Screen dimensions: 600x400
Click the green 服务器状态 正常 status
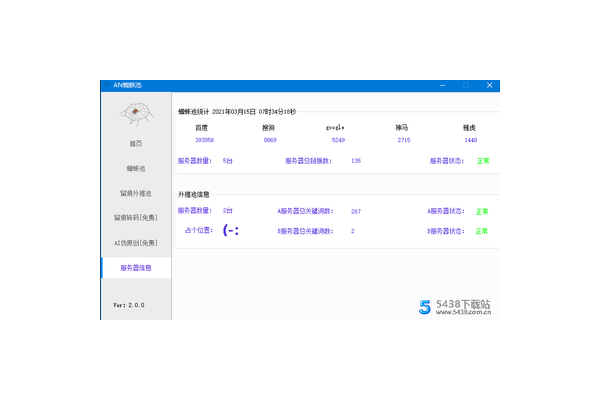coord(483,161)
